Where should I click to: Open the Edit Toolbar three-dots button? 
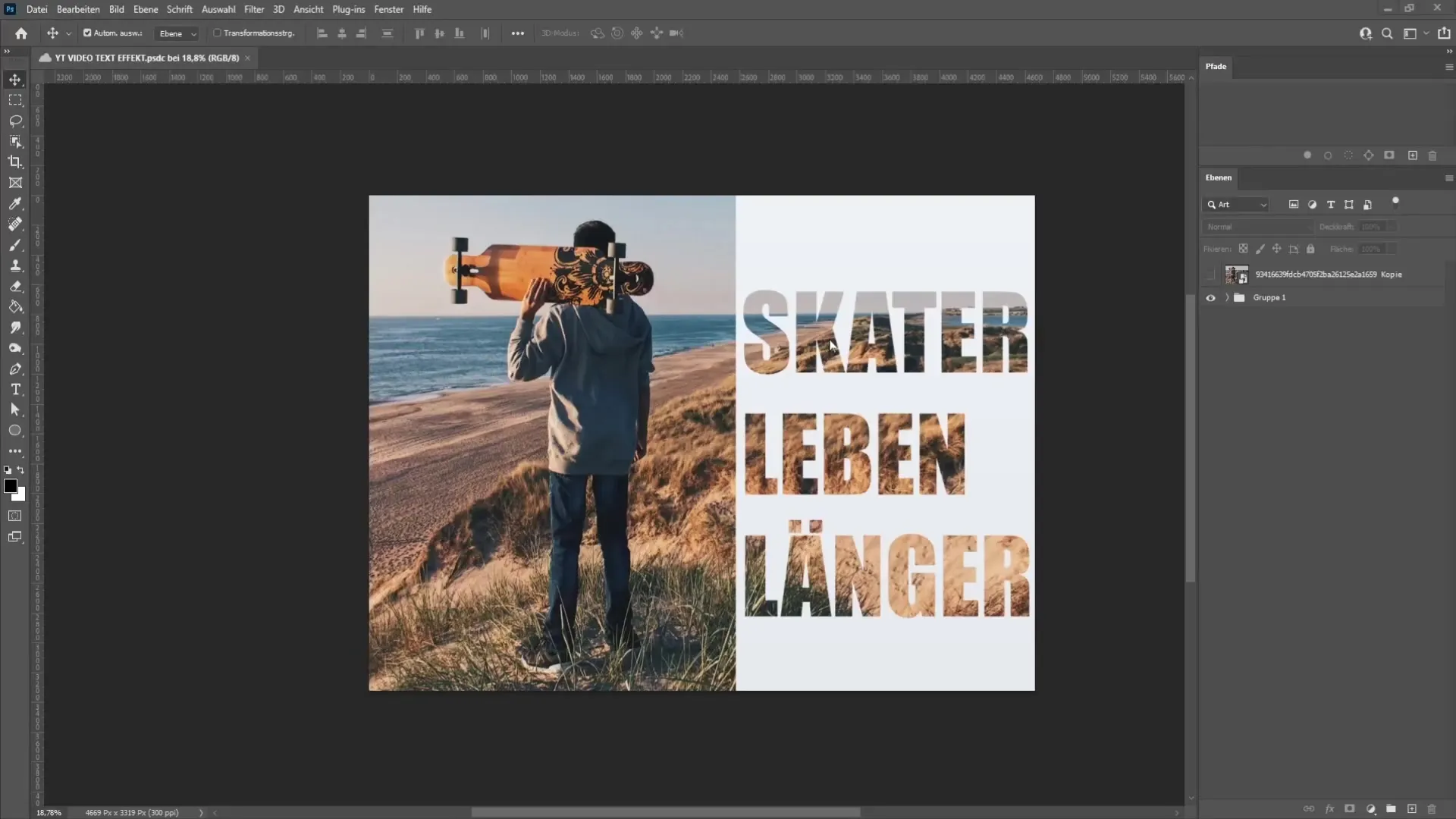[15, 450]
